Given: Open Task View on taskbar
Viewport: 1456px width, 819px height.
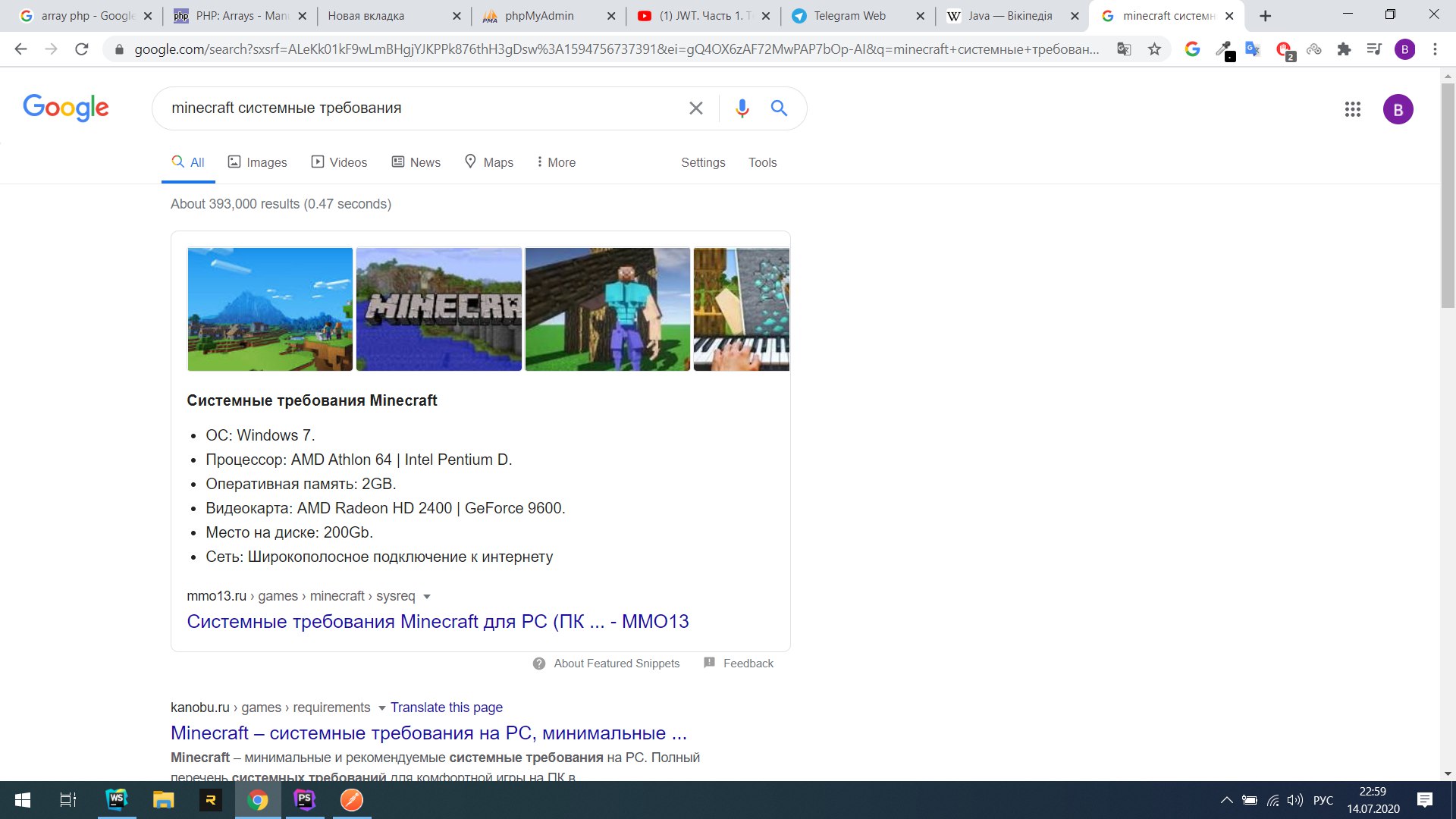Looking at the screenshot, I should 68,800.
